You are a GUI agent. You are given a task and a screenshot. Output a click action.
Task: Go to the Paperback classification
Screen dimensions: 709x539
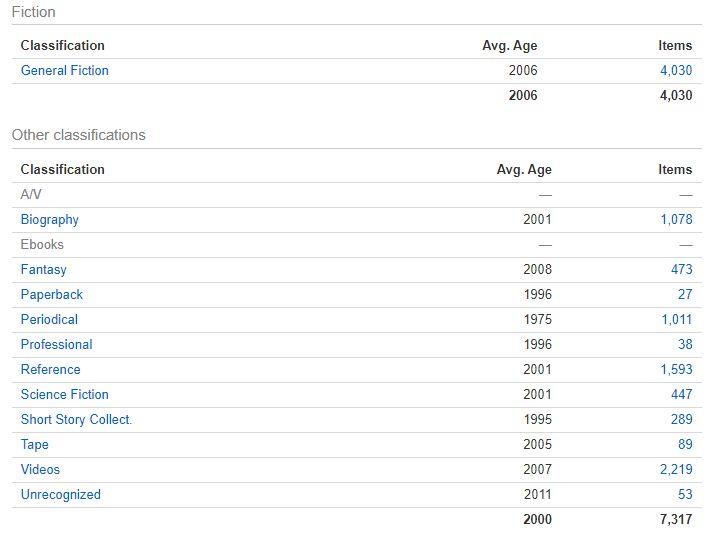(x=51, y=295)
